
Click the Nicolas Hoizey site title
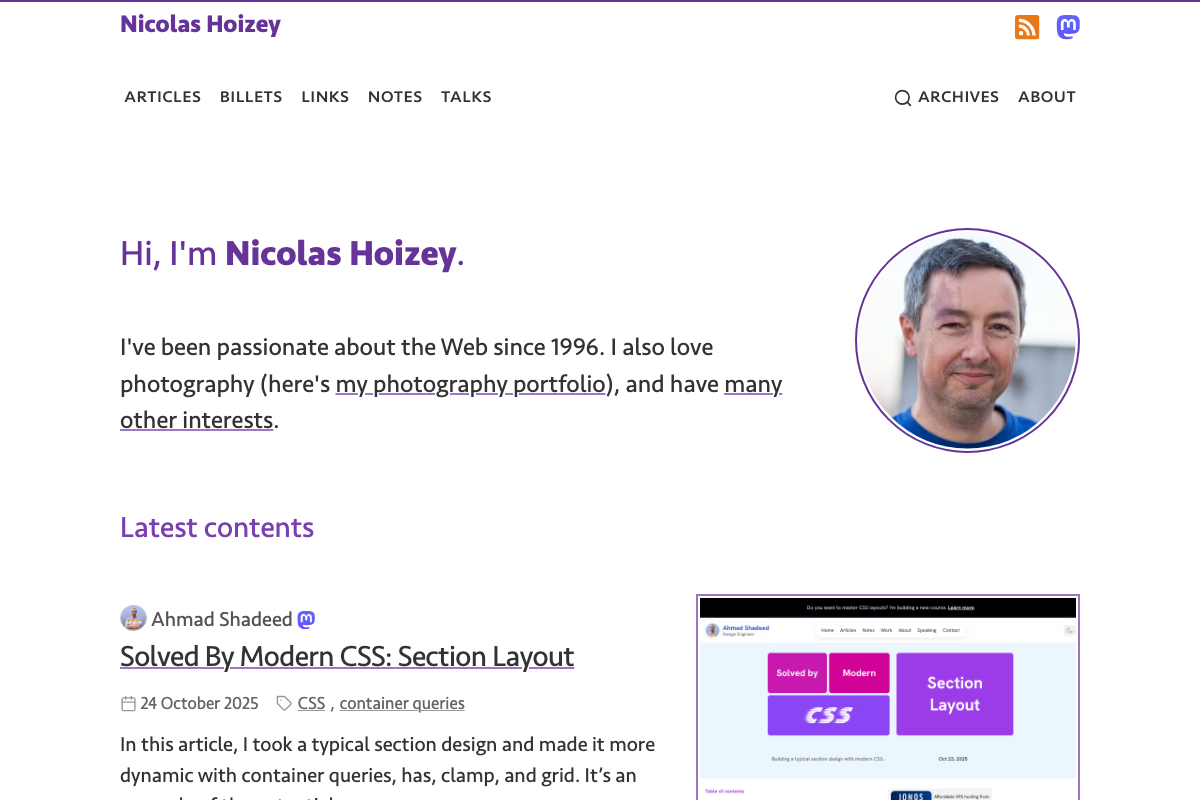tap(200, 23)
